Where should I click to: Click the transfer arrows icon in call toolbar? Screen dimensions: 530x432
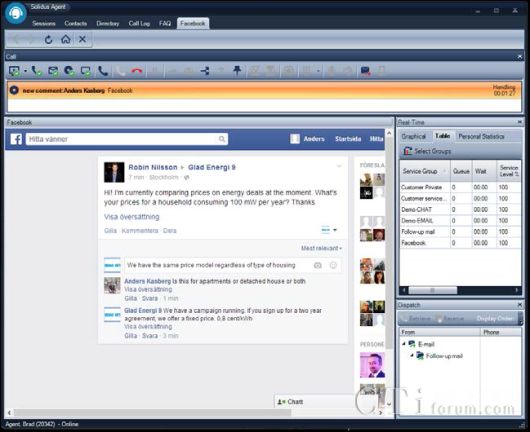point(205,71)
